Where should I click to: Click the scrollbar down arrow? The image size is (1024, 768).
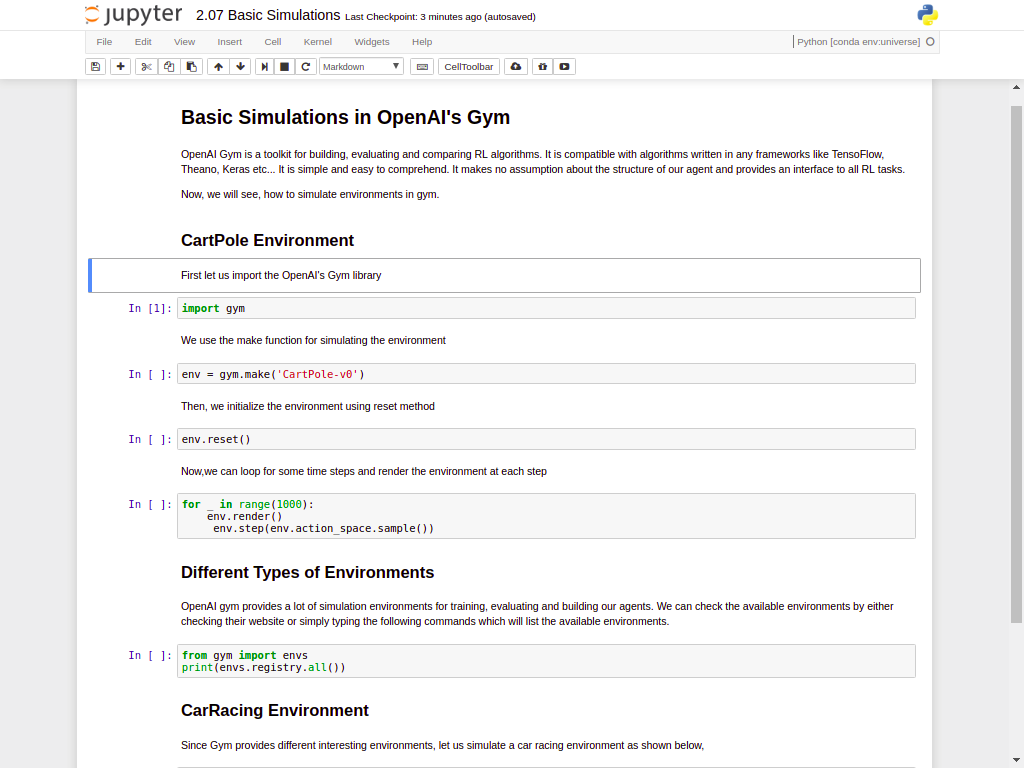point(1016,761)
